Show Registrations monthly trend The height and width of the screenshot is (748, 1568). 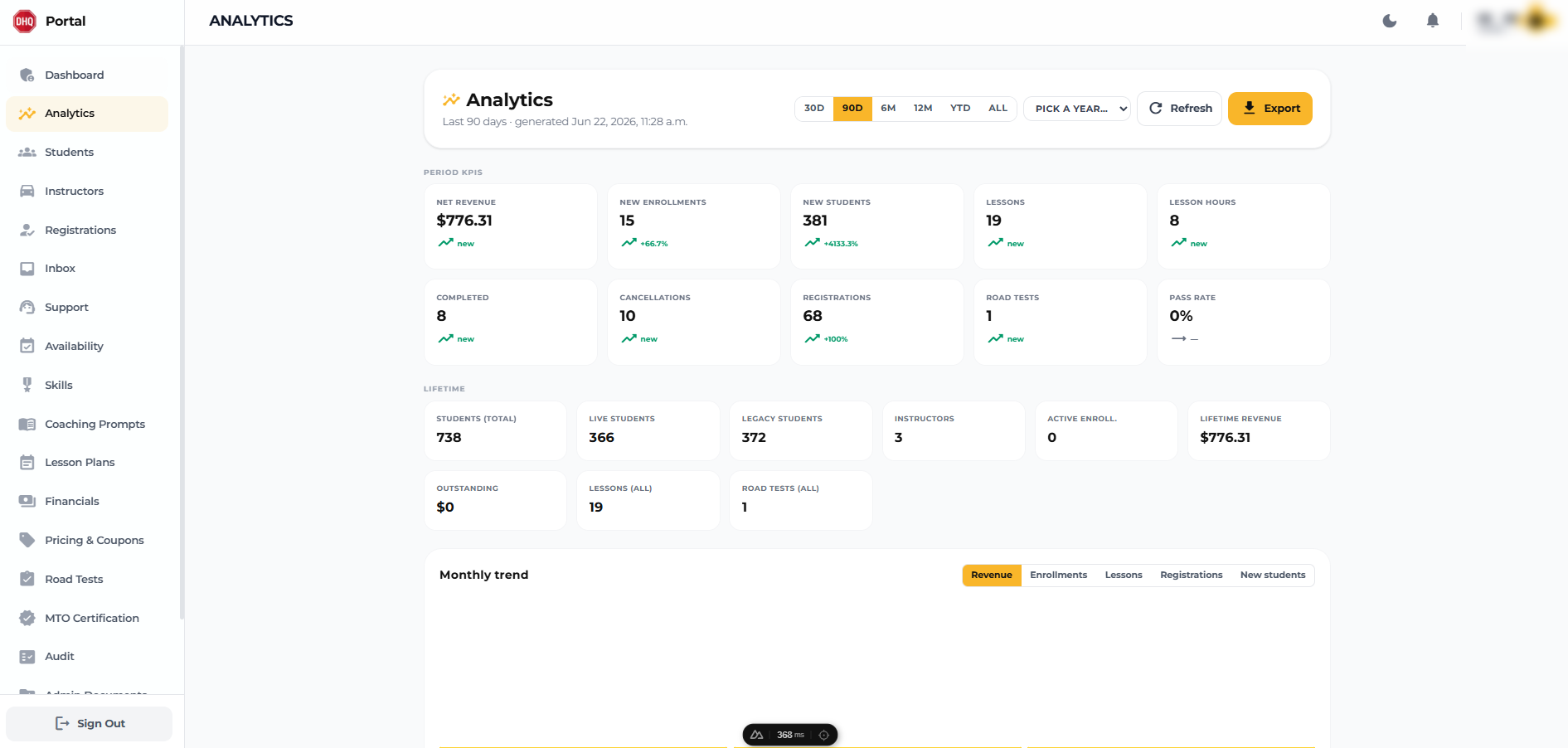[x=1191, y=576]
